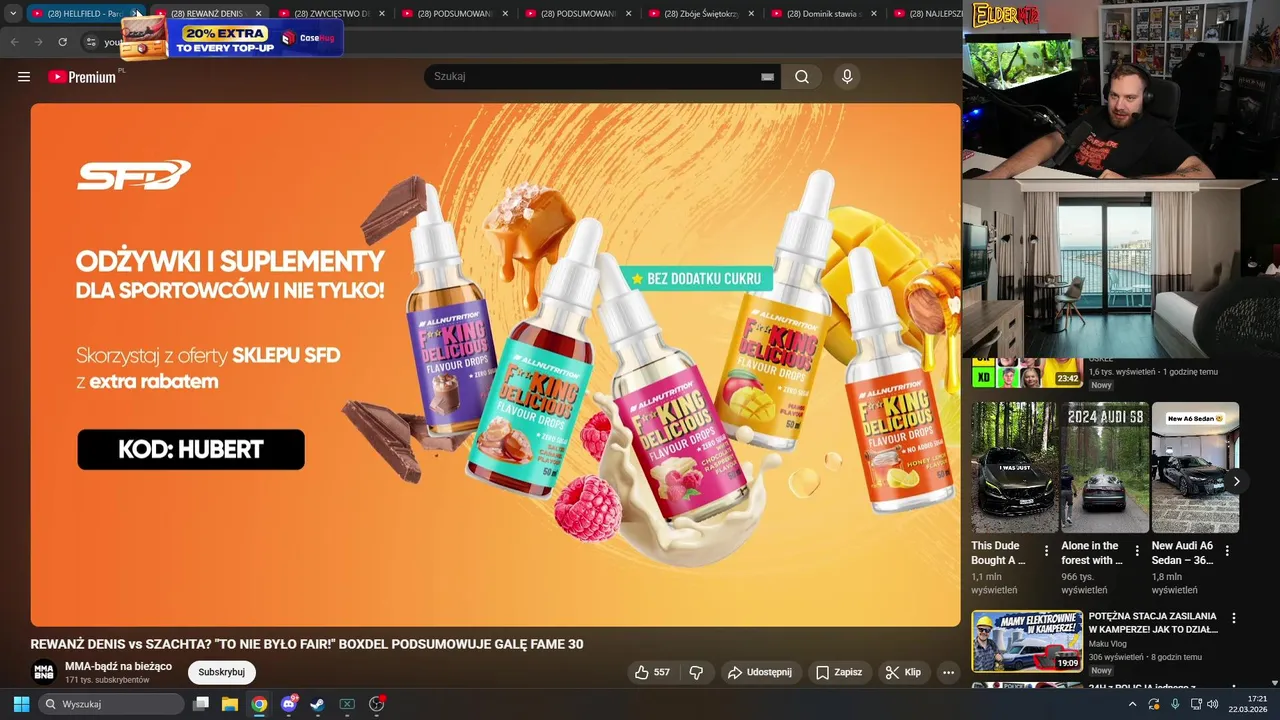
Task: Save the video using Zapisz
Action: pos(839,672)
